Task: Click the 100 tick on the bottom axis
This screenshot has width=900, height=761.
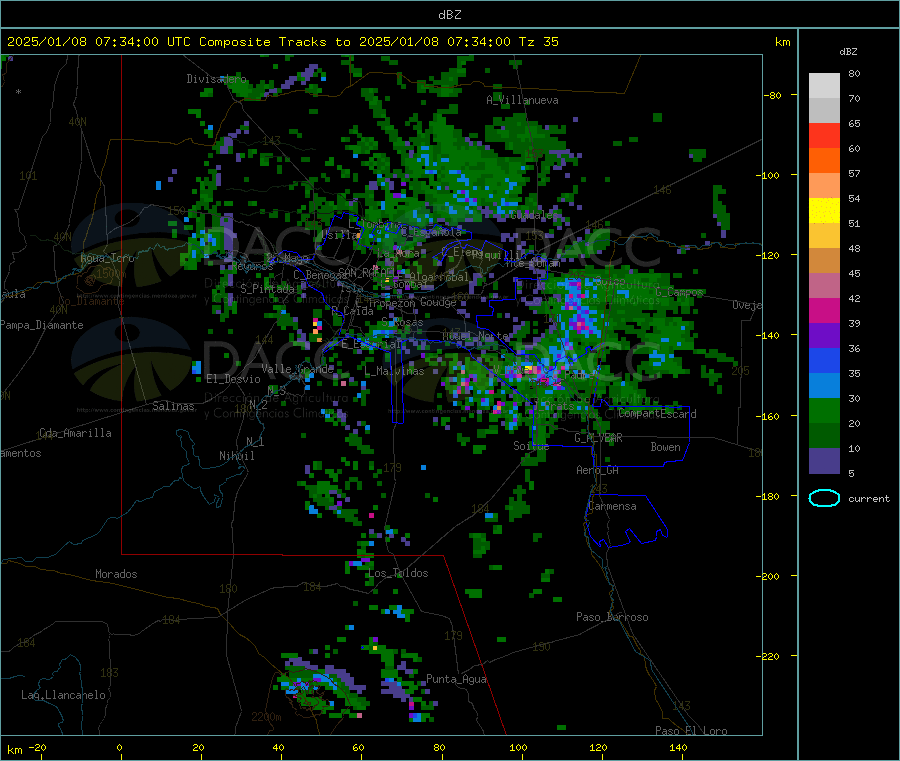Action: (518, 748)
